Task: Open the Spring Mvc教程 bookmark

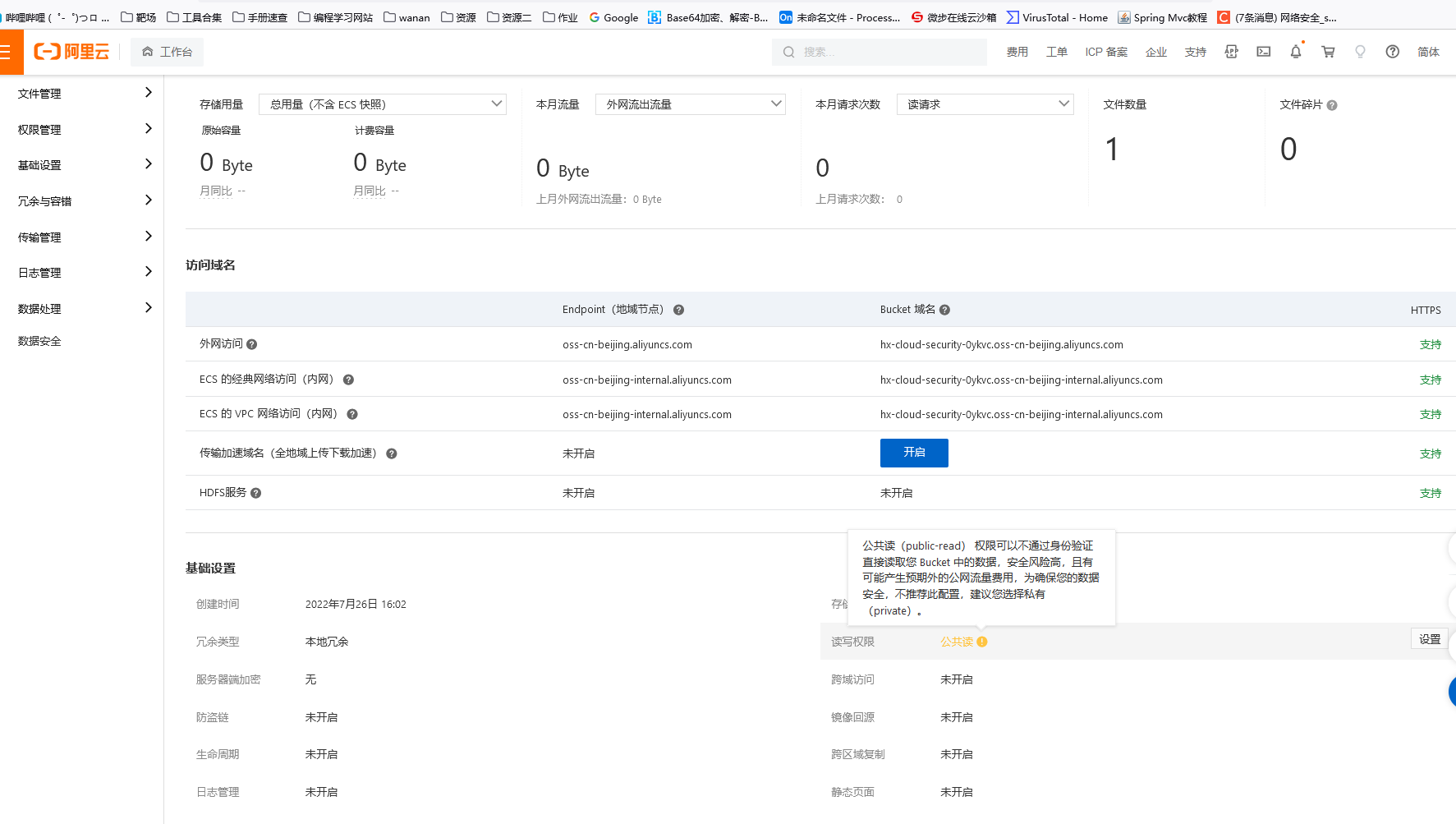Action: tap(1163, 17)
